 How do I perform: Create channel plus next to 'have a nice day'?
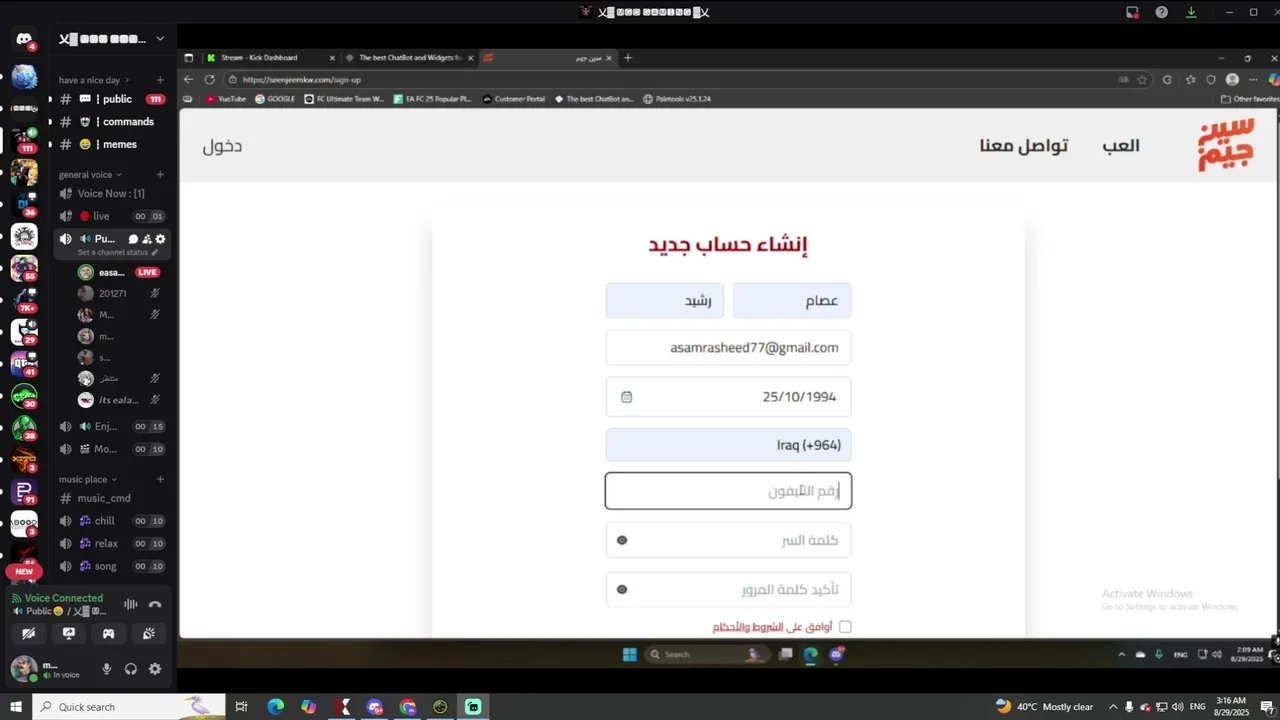[x=160, y=80]
